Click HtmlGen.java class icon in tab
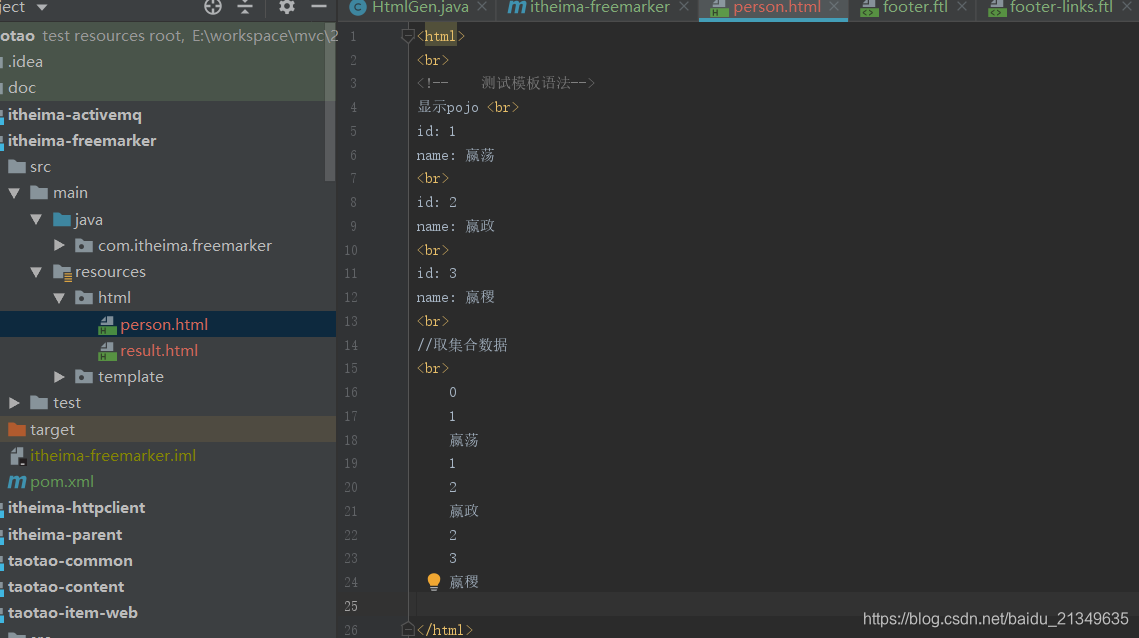Image resolution: width=1139 pixels, height=638 pixels. pyautogui.click(x=357, y=7)
